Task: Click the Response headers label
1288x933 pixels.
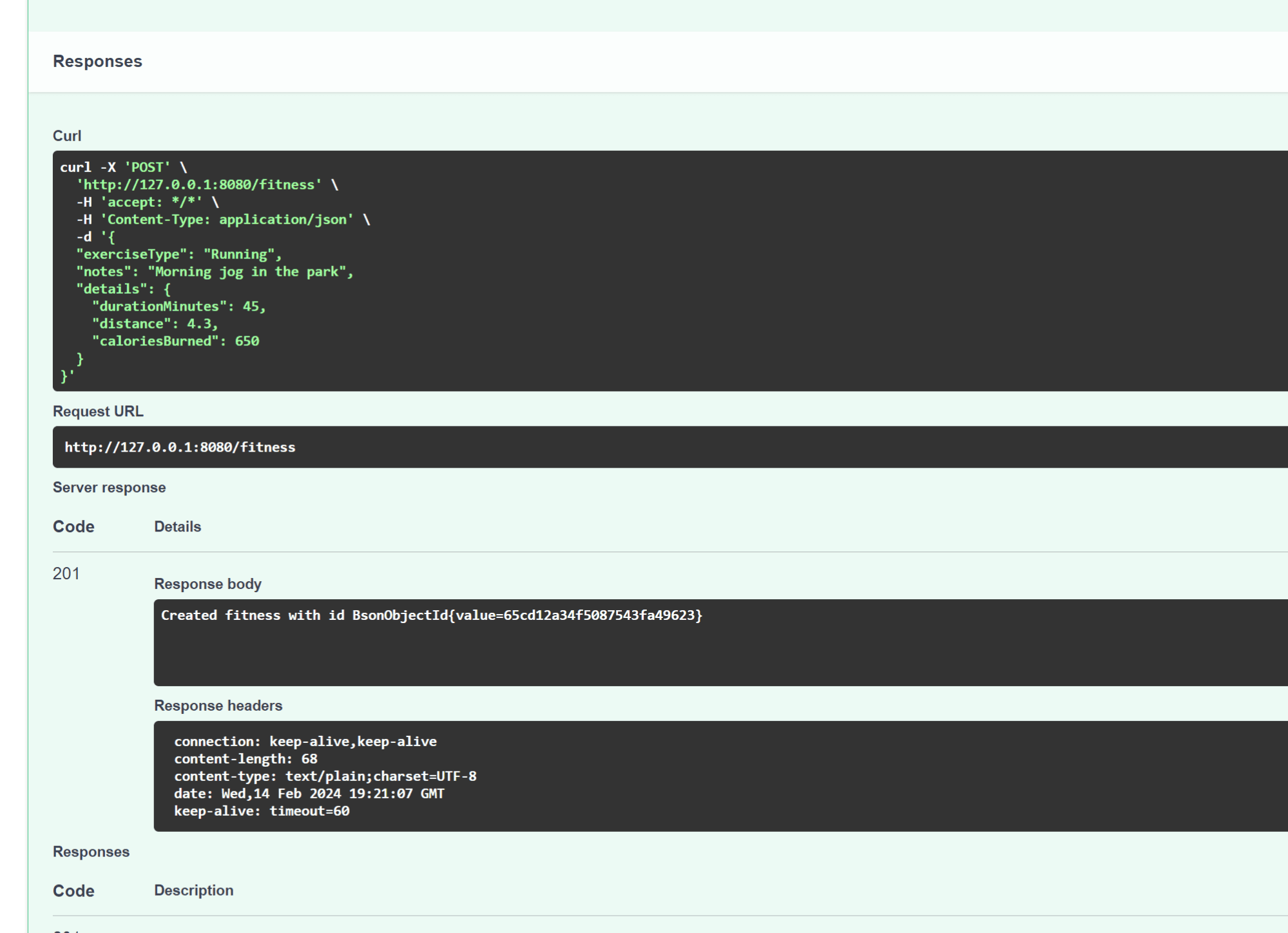Action: (x=218, y=706)
